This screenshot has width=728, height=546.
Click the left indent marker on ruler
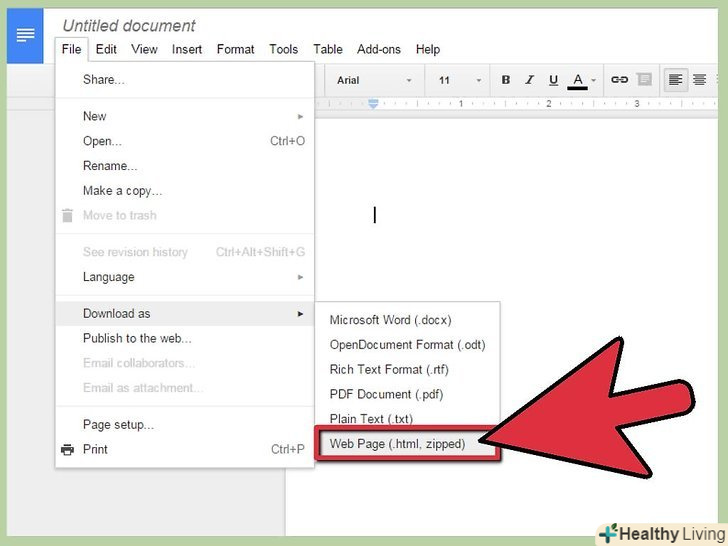(373, 104)
